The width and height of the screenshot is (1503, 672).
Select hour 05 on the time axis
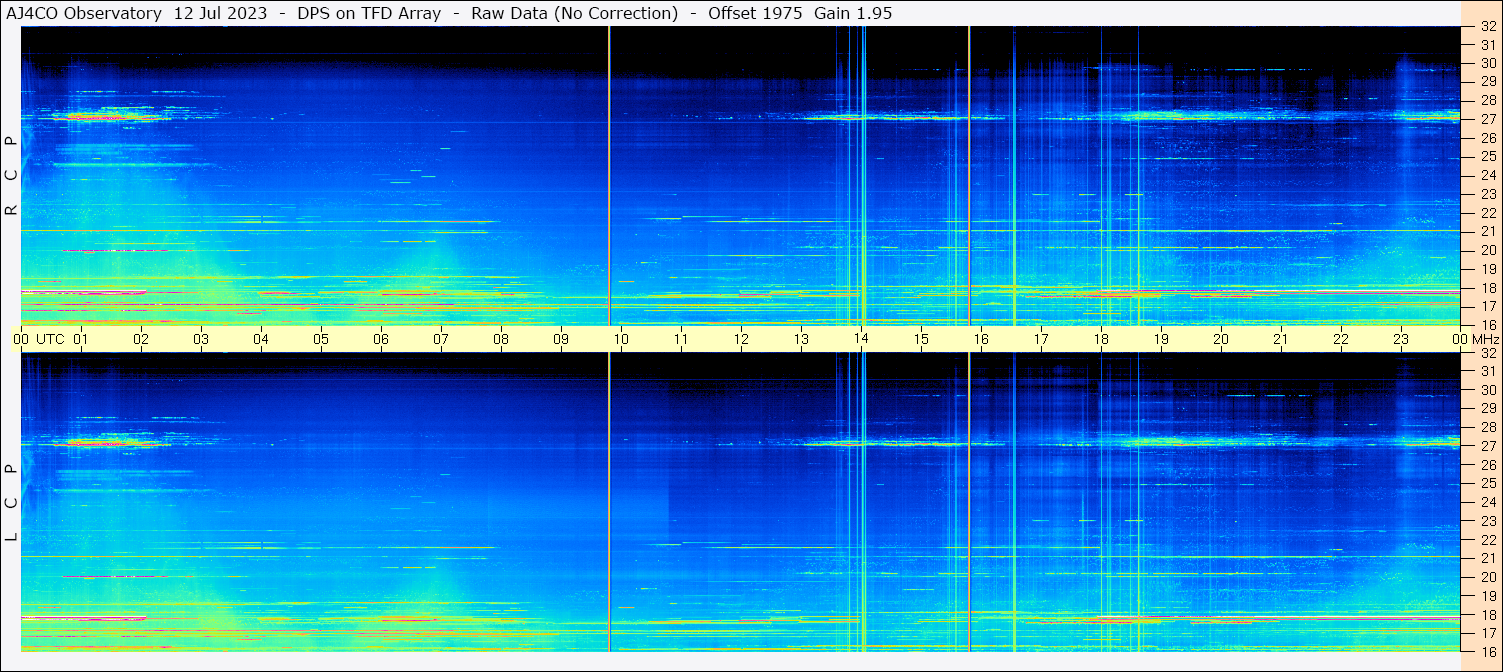[321, 339]
